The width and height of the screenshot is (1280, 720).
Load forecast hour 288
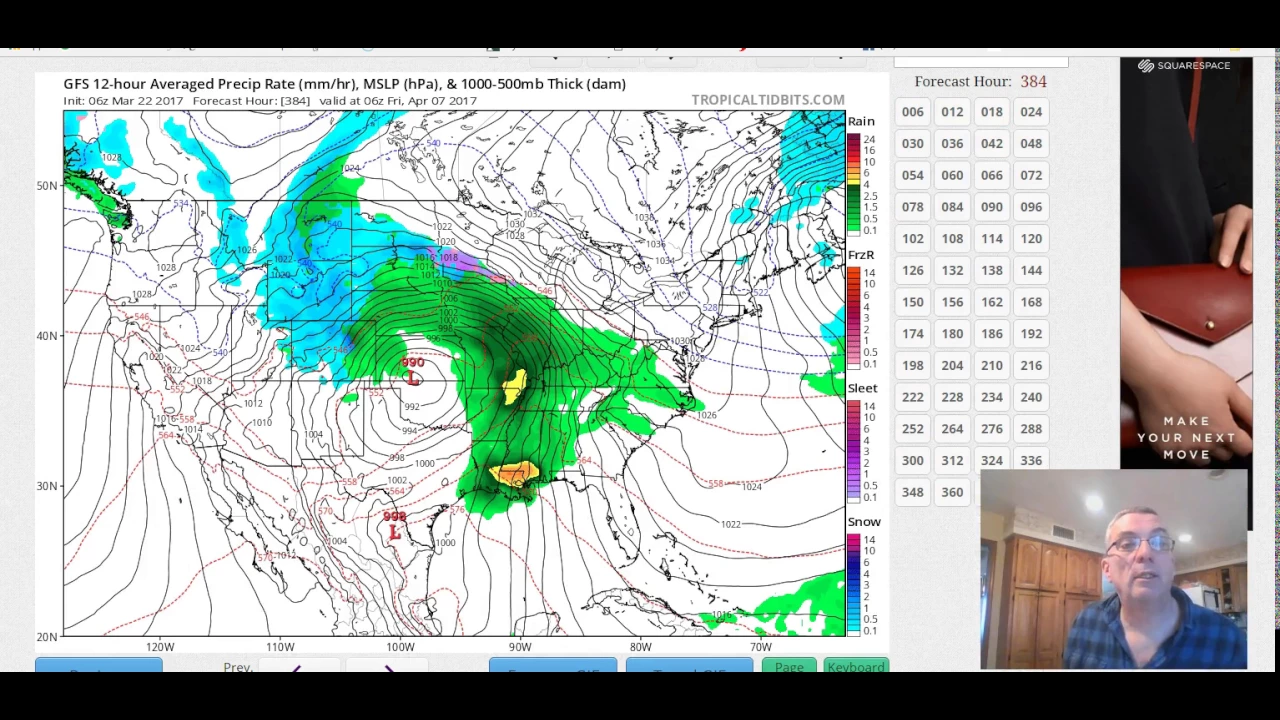tap(1031, 429)
